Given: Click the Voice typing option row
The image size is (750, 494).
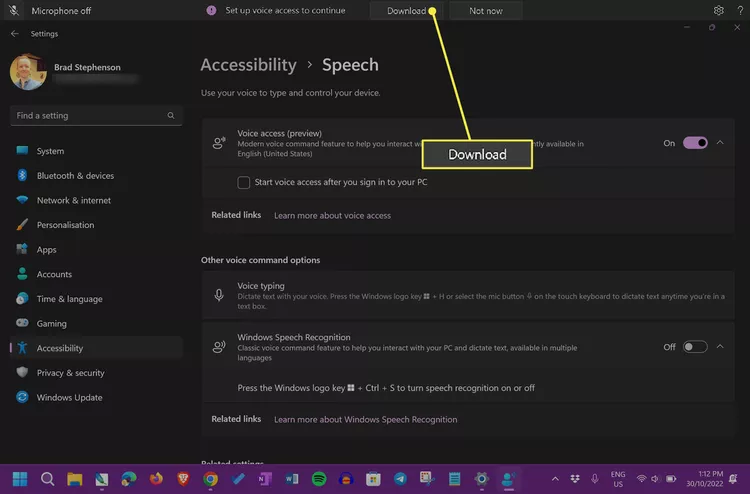Looking at the screenshot, I should (468, 295).
